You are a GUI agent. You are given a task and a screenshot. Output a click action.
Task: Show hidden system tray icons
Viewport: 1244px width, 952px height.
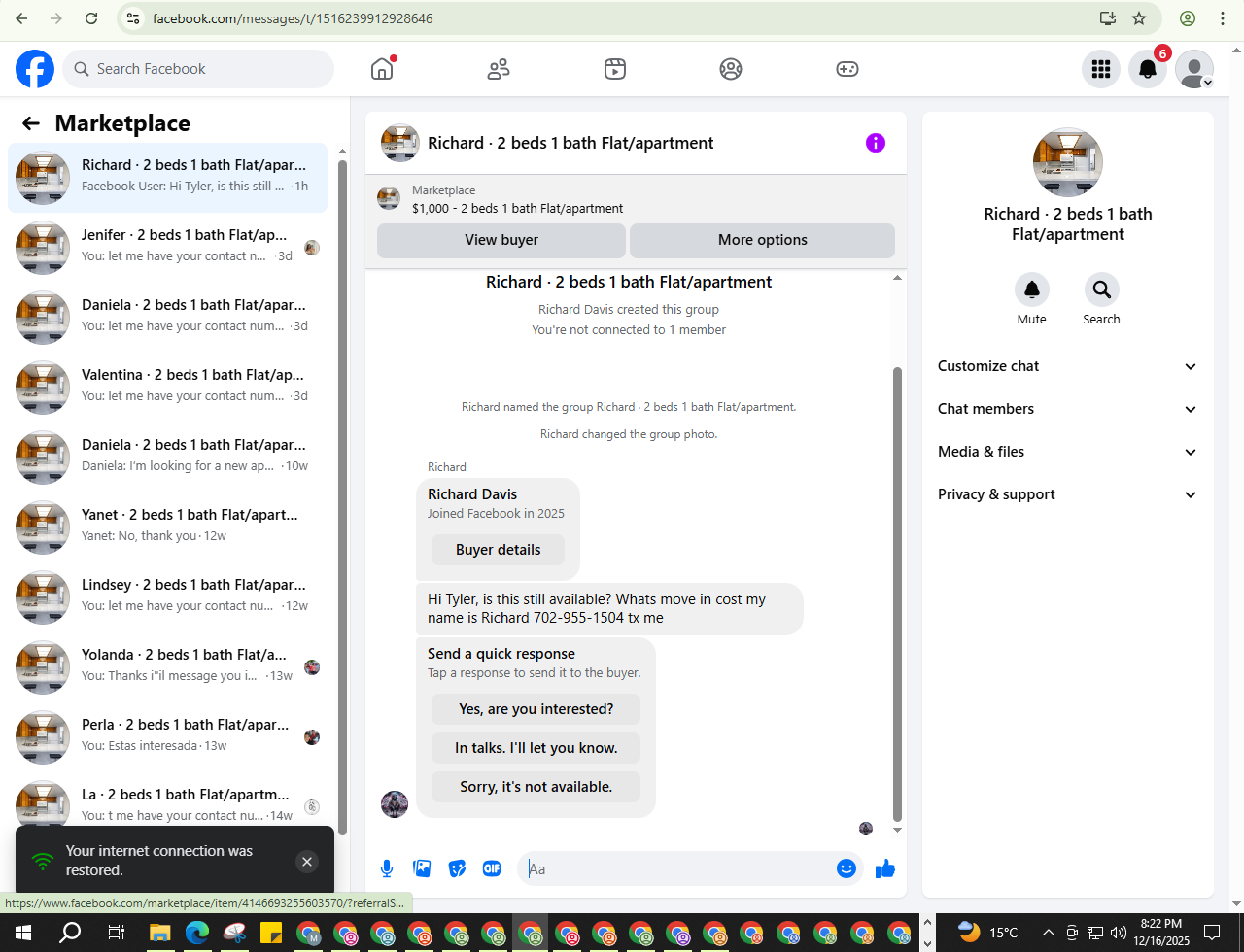1048,933
